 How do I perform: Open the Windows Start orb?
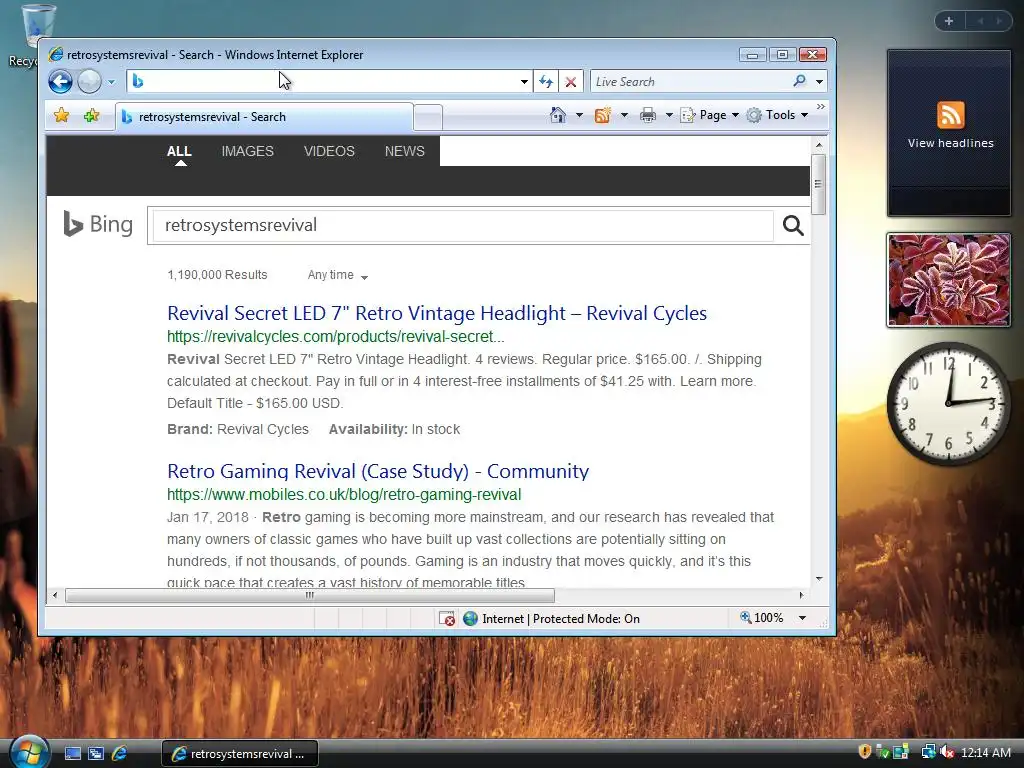point(28,751)
